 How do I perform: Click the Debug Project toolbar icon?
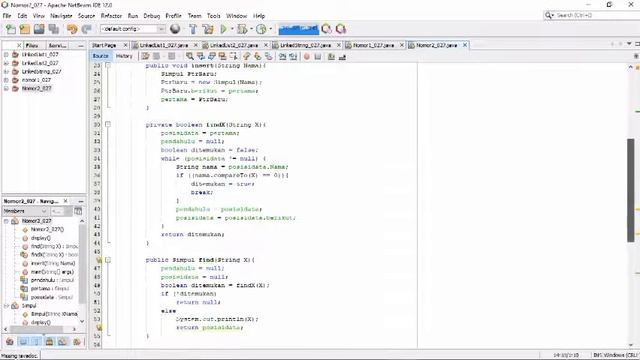tap(242, 29)
